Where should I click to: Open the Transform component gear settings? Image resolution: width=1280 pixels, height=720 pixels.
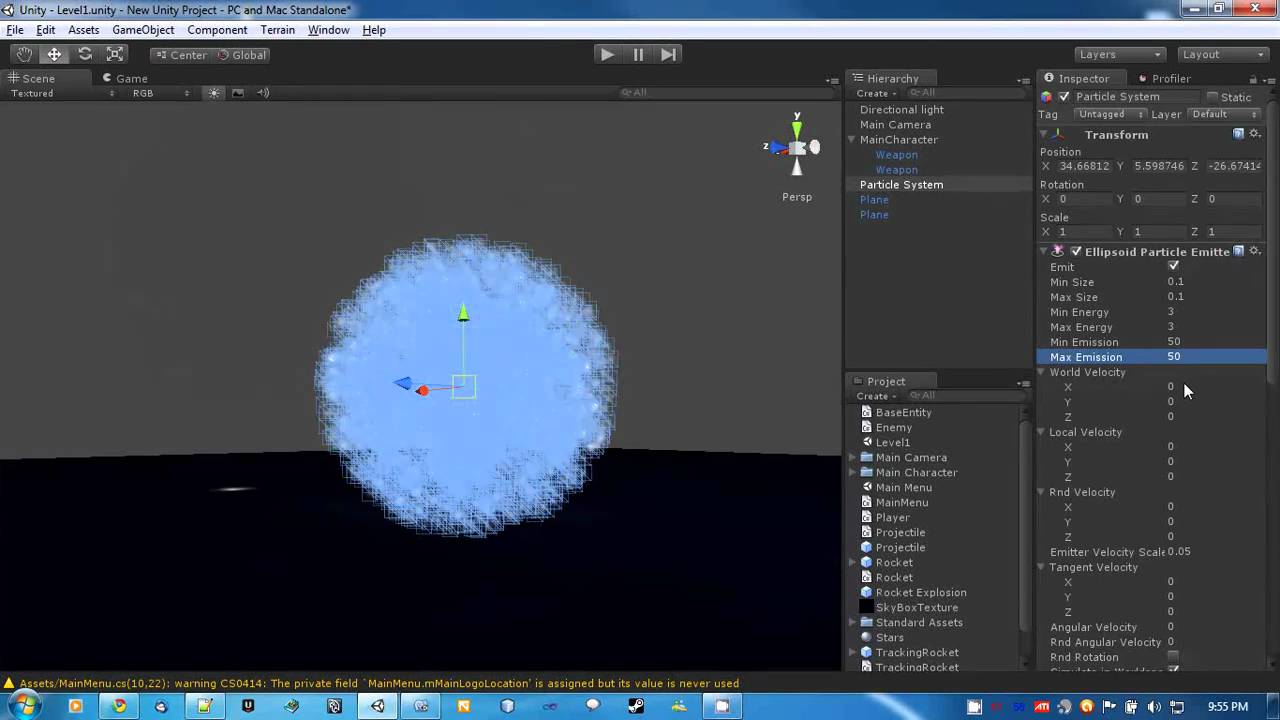(x=1255, y=134)
